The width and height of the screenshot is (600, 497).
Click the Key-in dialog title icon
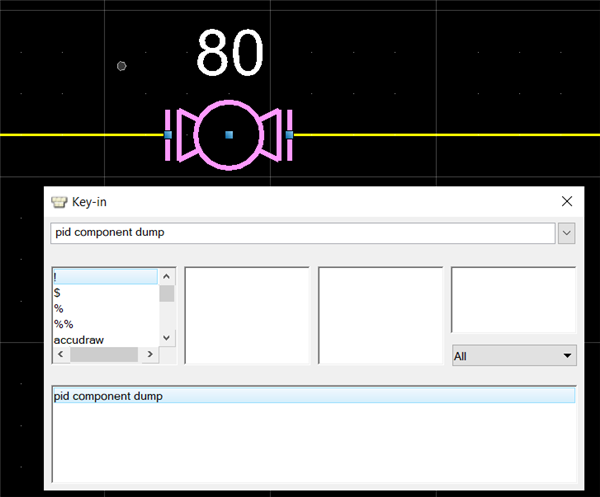pos(59,202)
